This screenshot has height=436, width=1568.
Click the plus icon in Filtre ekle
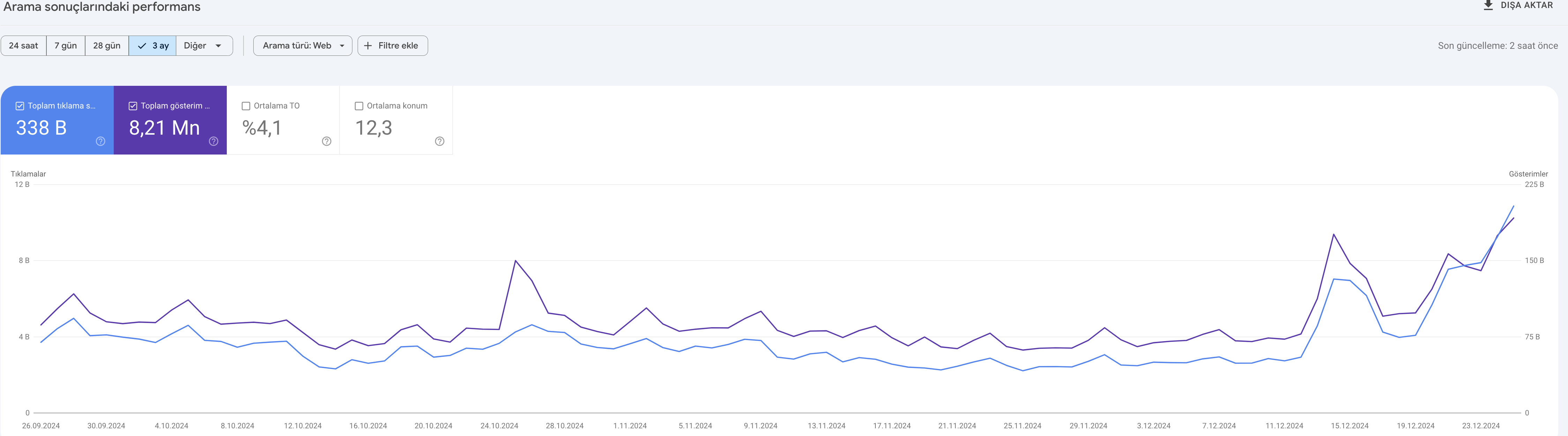click(368, 46)
